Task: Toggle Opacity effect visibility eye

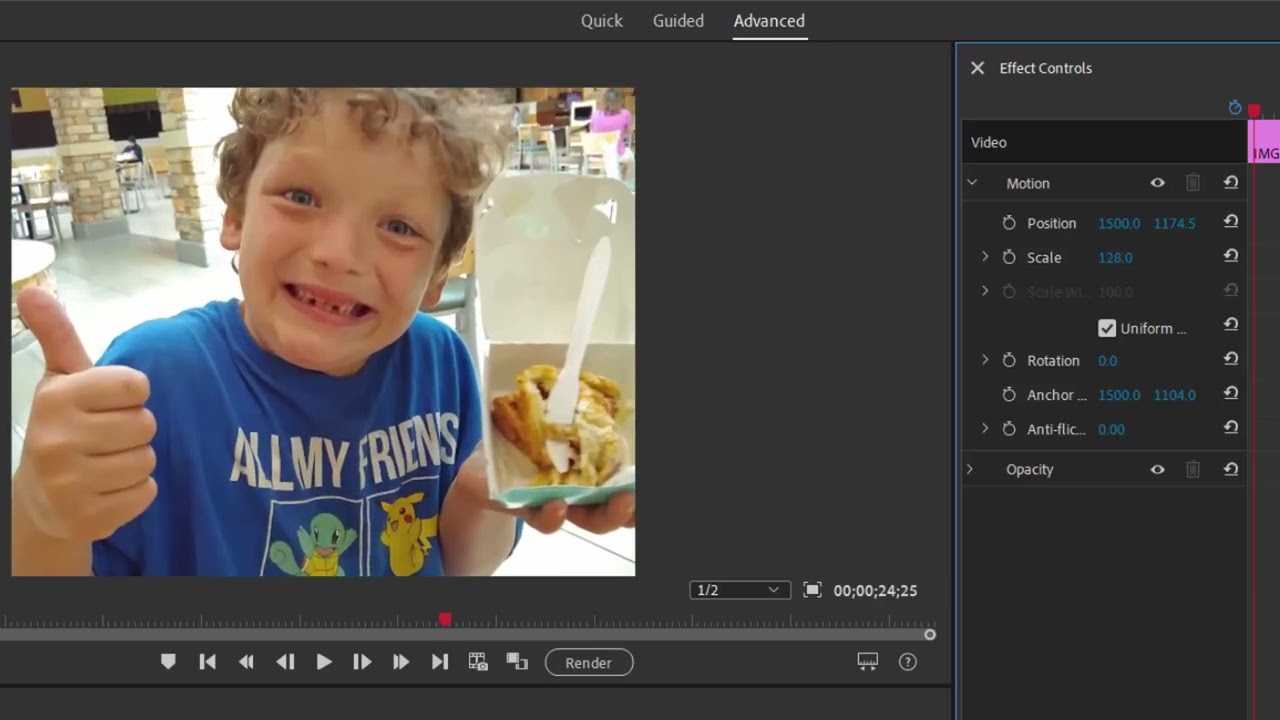Action: point(1157,469)
